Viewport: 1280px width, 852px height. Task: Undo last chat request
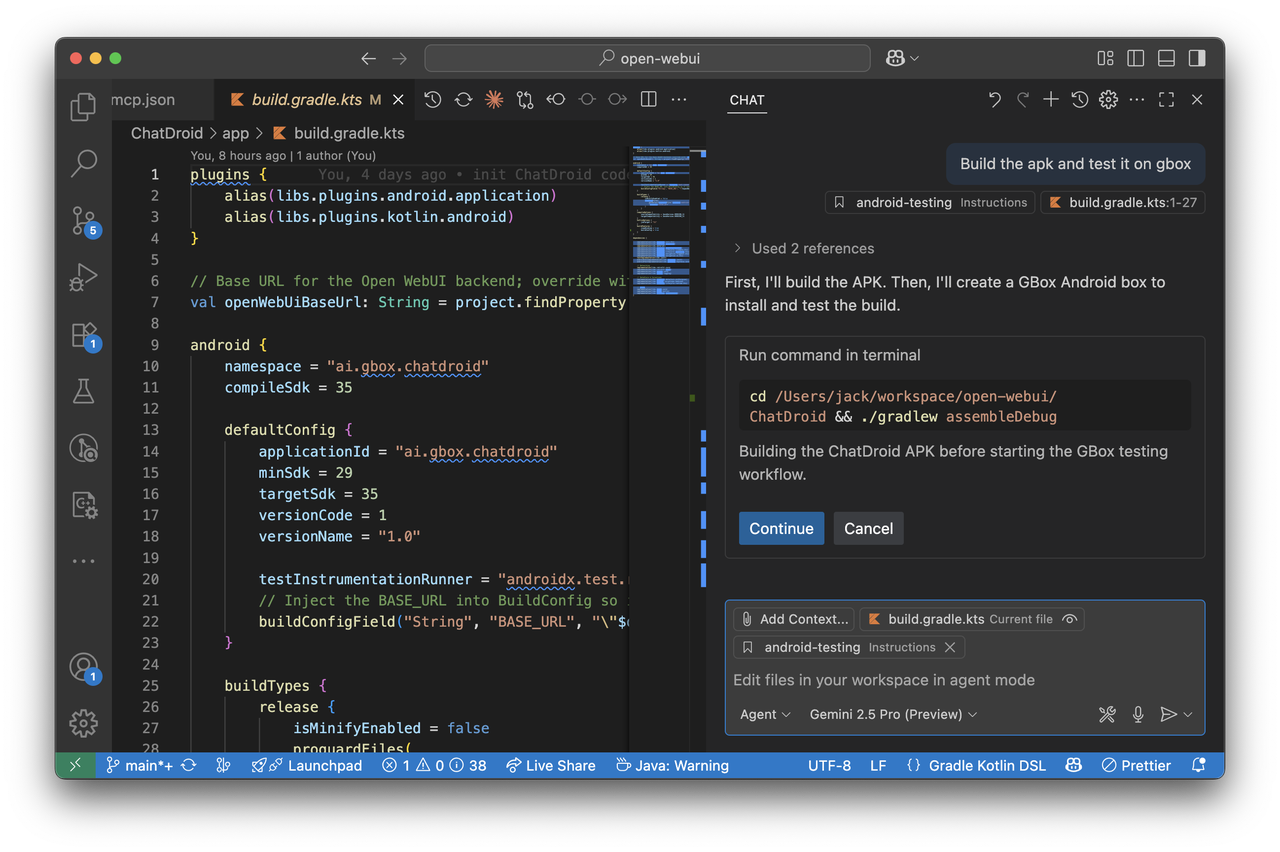click(994, 99)
